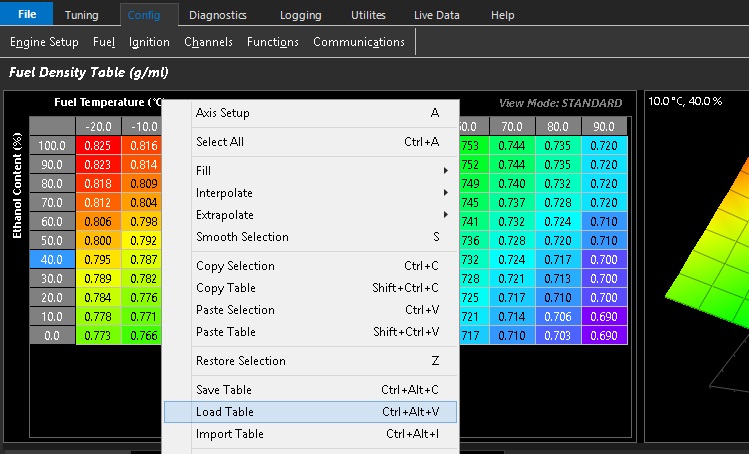This screenshot has width=749, height=454.
Task: Open the Utilites tab
Action: tap(368, 15)
